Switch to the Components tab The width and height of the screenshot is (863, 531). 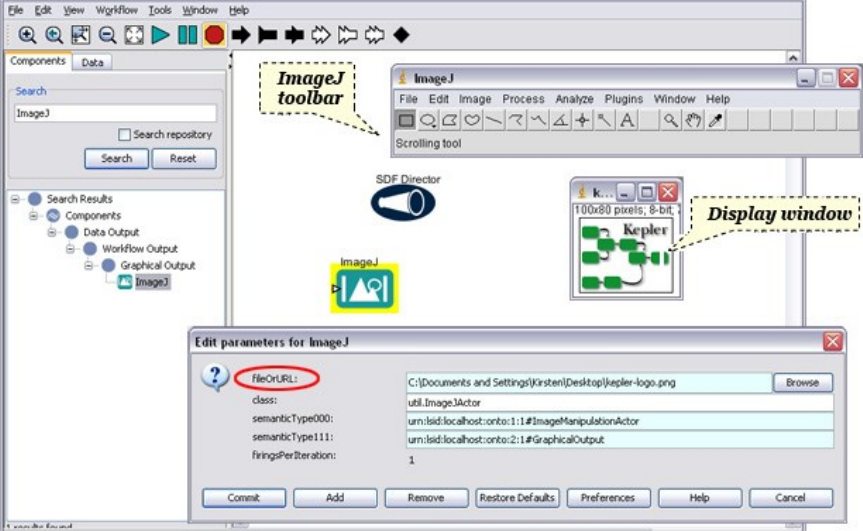[x=38, y=61]
